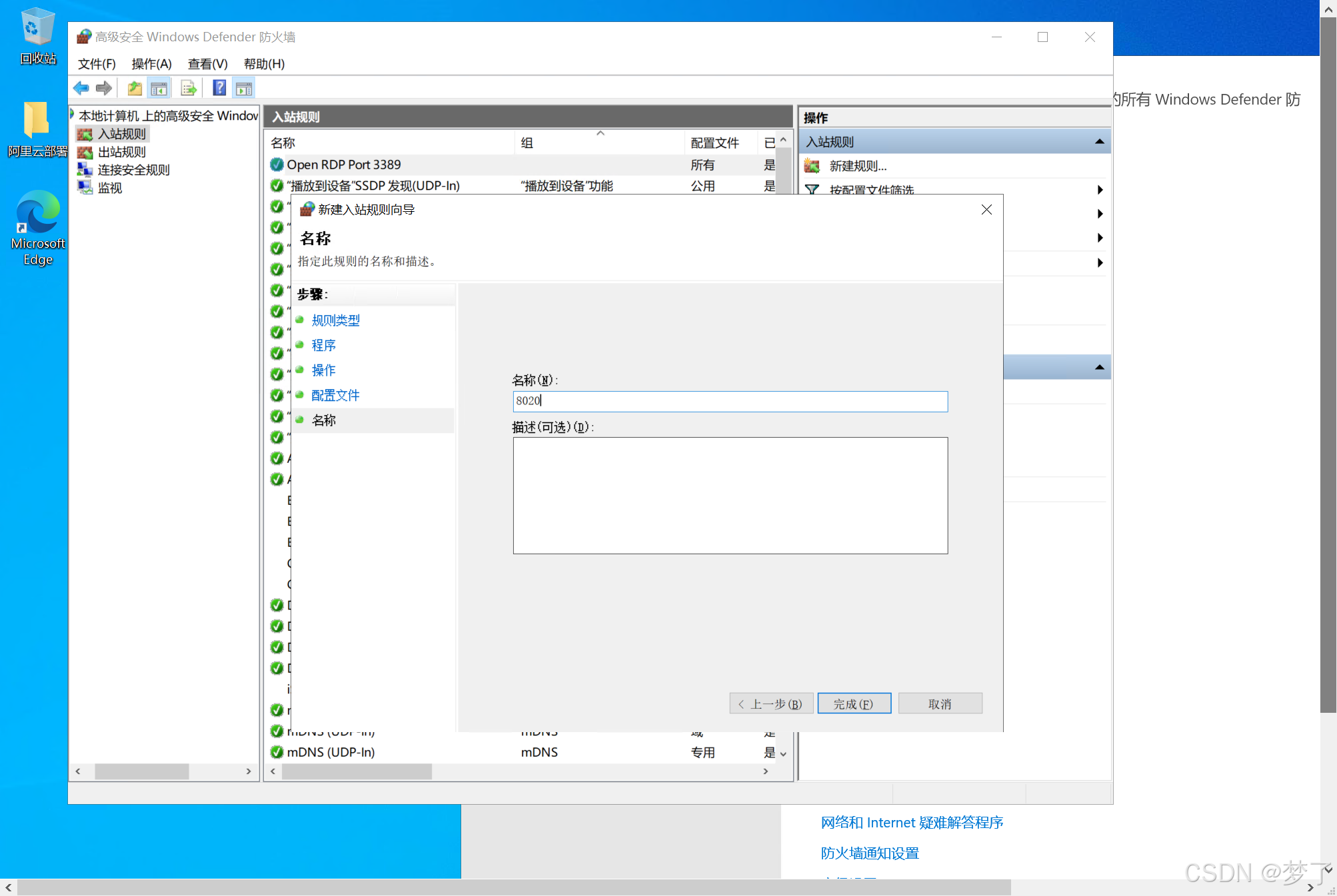The width and height of the screenshot is (1337, 896).
Task: Click the 上一步(B) button
Action: [x=770, y=703]
